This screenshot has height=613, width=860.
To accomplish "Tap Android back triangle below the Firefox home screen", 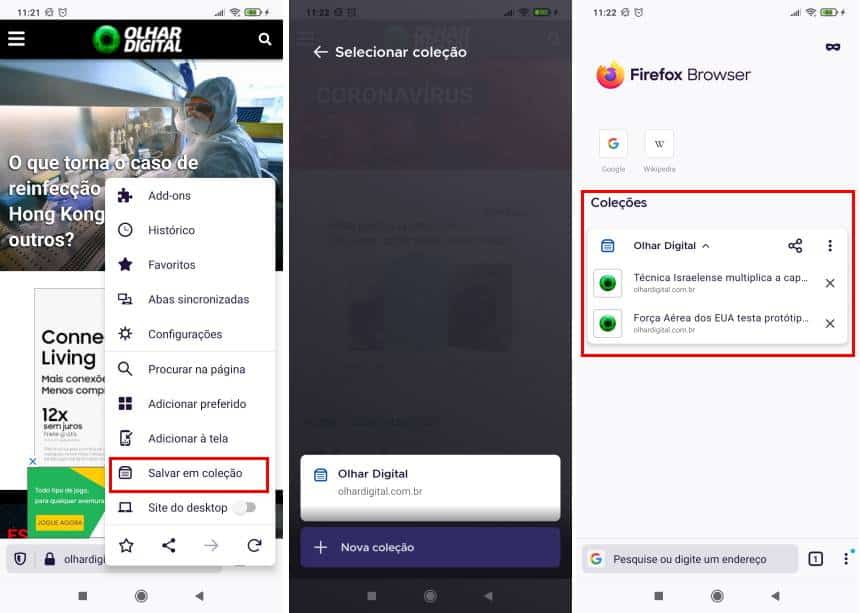I will pos(775,595).
